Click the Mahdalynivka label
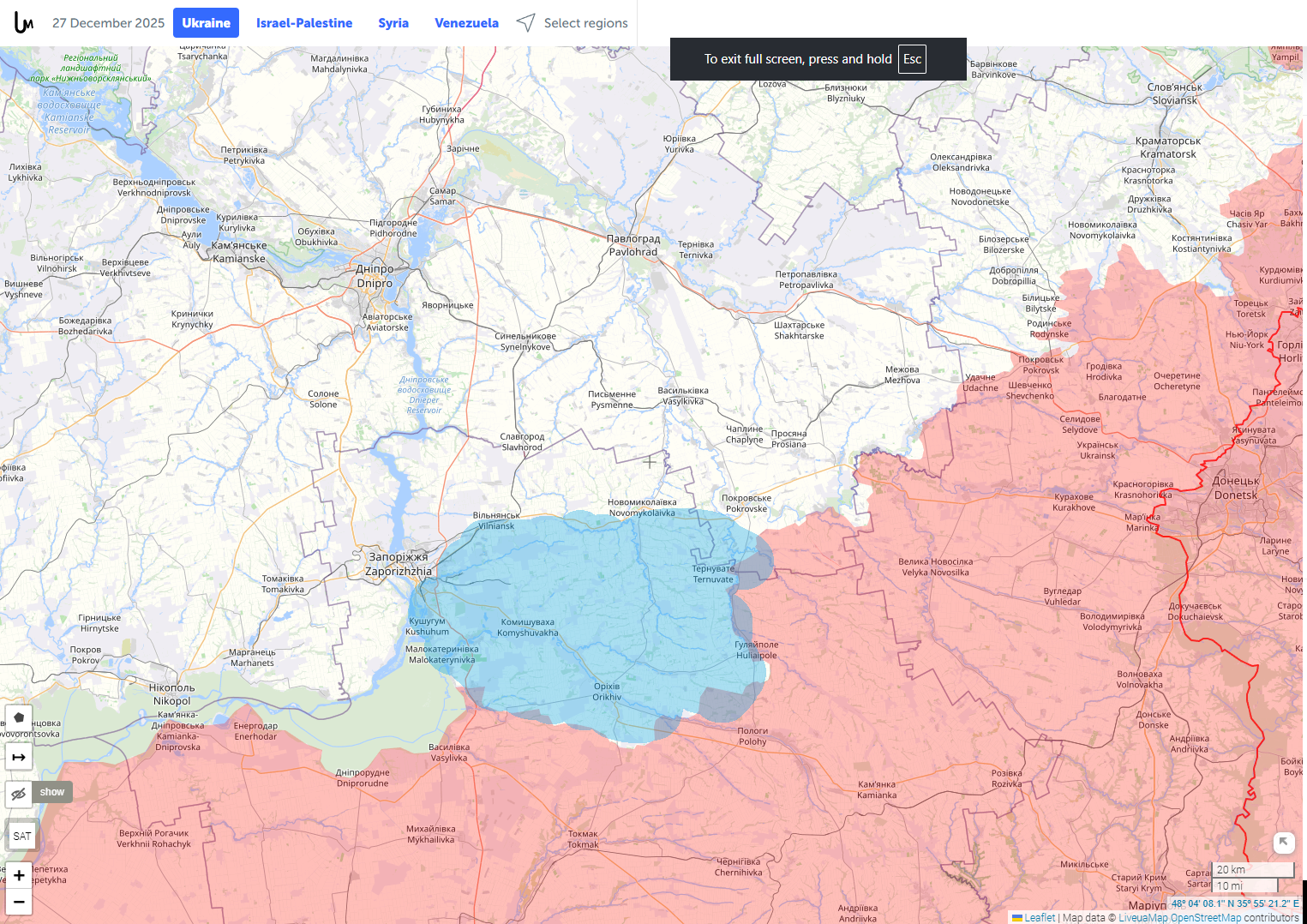 click(x=339, y=63)
